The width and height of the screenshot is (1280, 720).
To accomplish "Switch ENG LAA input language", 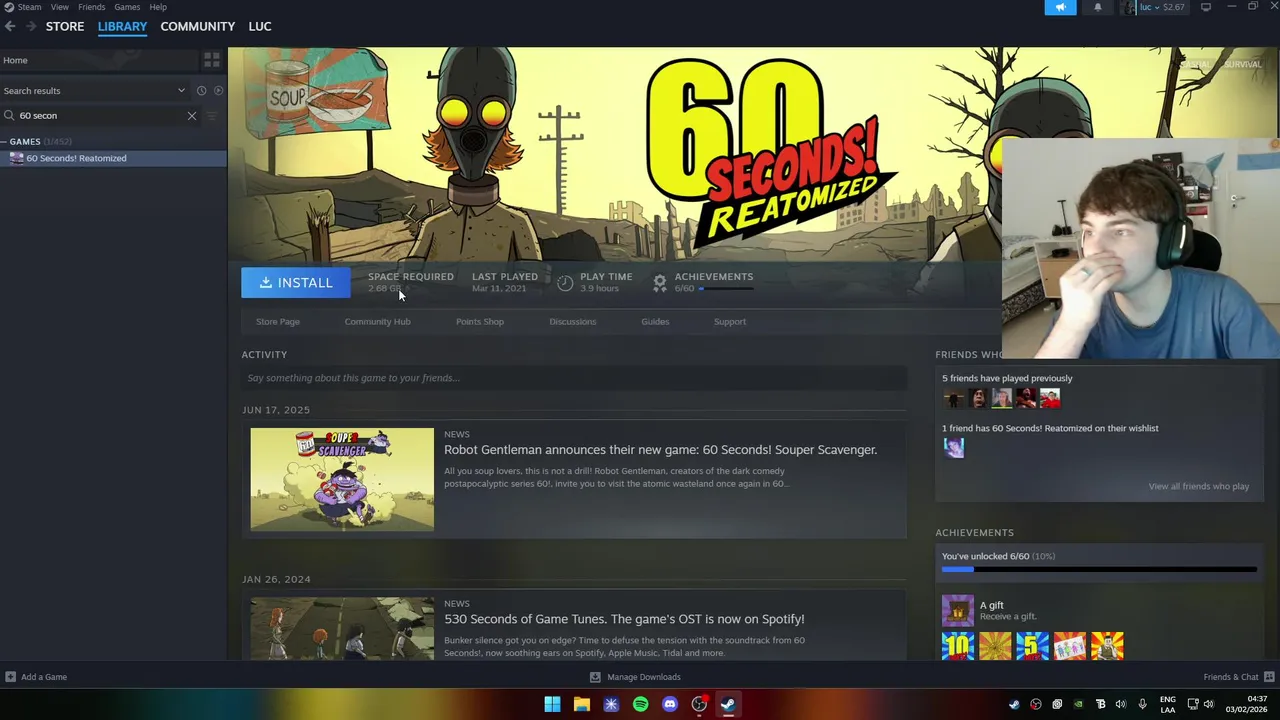I will [1168, 704].
